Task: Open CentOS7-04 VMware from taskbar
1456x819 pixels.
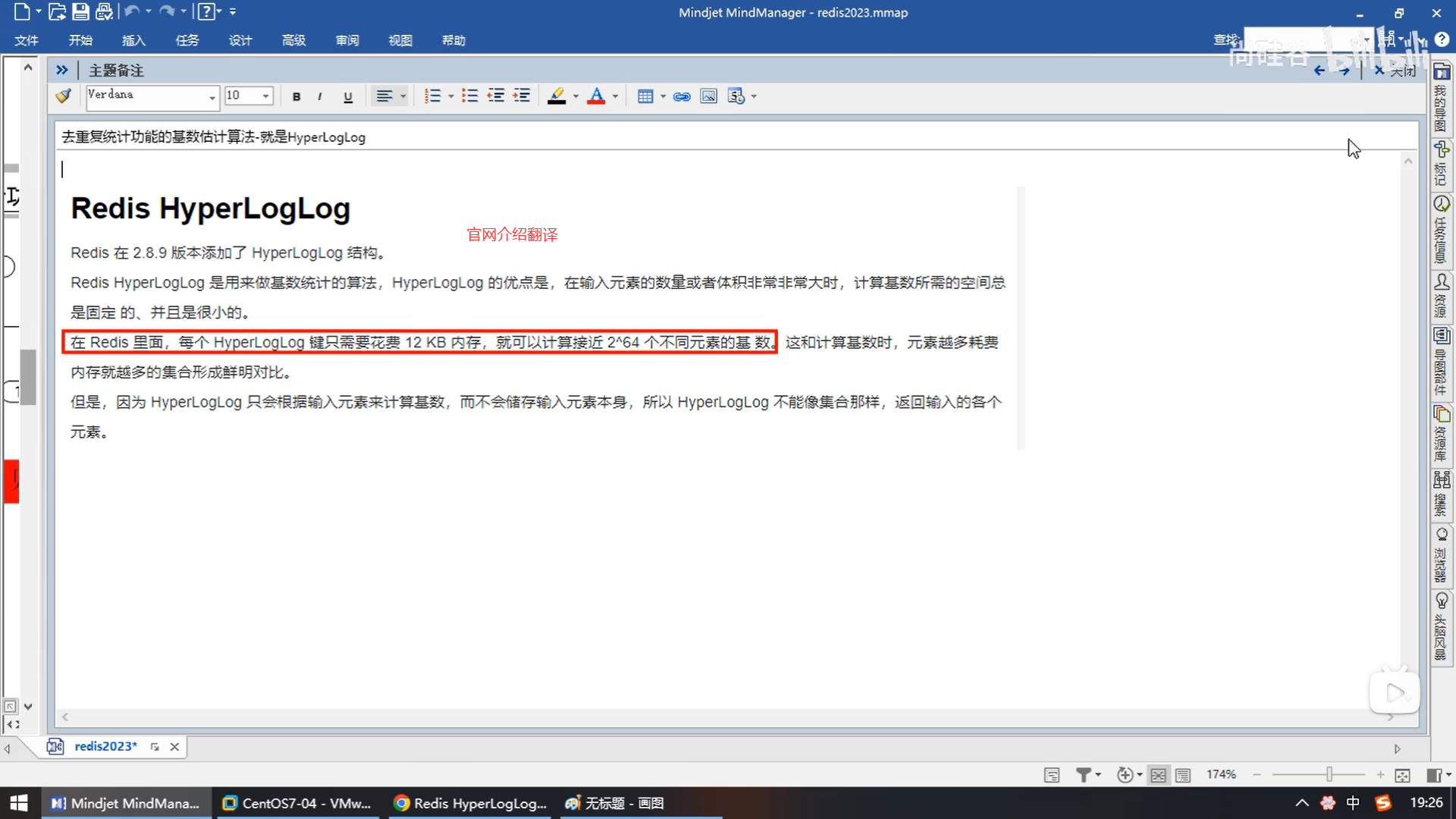Action: [x=297, y=803]
